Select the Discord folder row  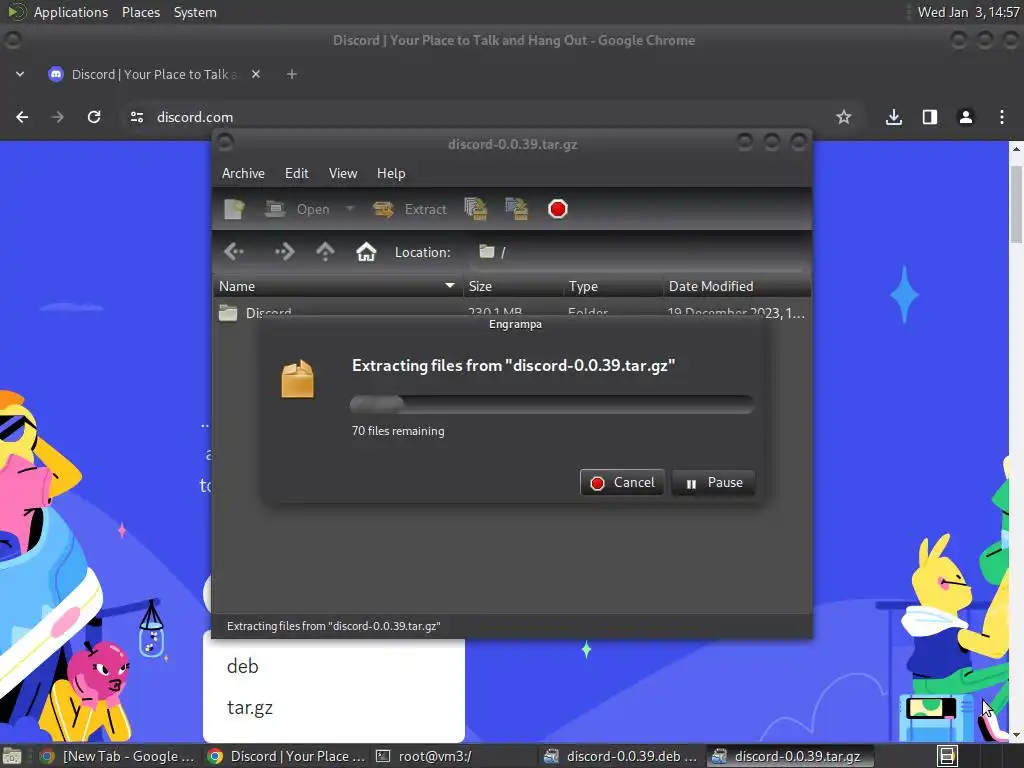coord(512,312)
